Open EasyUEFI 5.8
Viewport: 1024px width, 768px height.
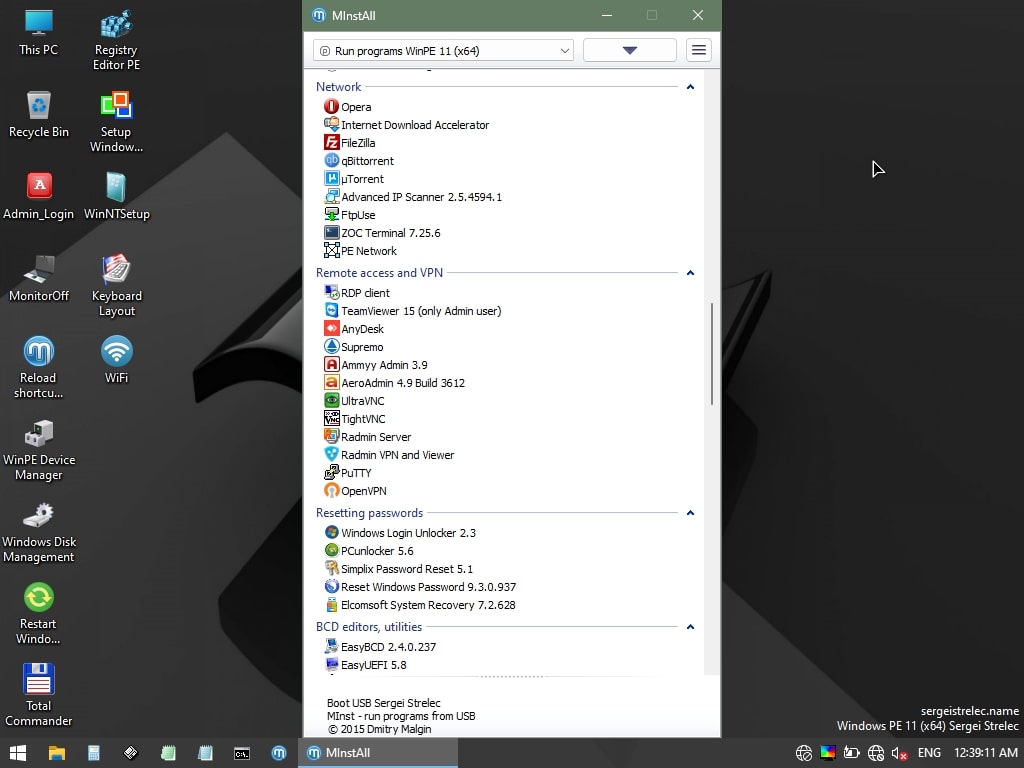click(365, 665)
